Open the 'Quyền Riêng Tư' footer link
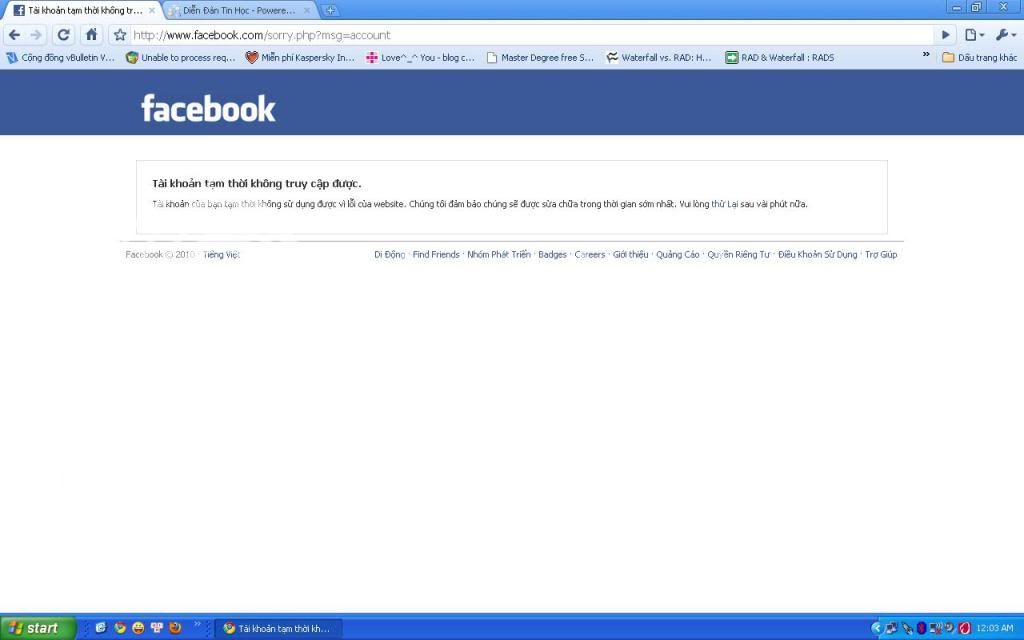The width and height of the screenshot is (1024, 640). pos(739,255)
